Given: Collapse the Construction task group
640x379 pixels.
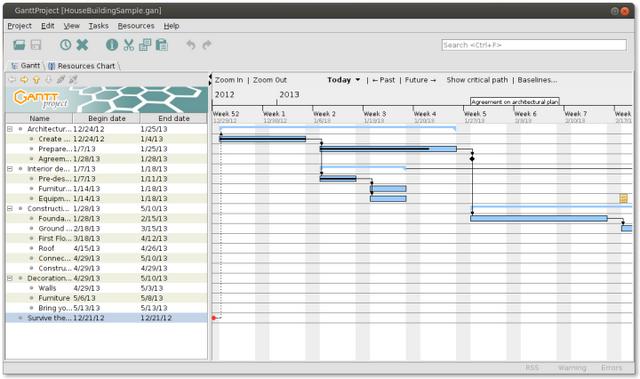Looking at the screenshot, I should pyautogui.click(x=10, y=208).
